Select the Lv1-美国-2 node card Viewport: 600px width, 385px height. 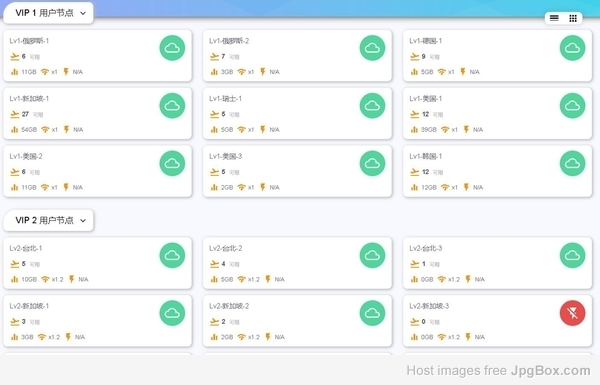[98, 171]
